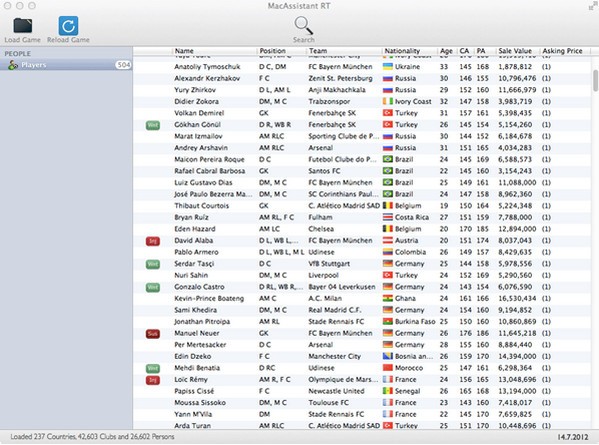599x445 pixels.
Task: Select the Alexandr Kerzhakov row
Action: [362, 78]
